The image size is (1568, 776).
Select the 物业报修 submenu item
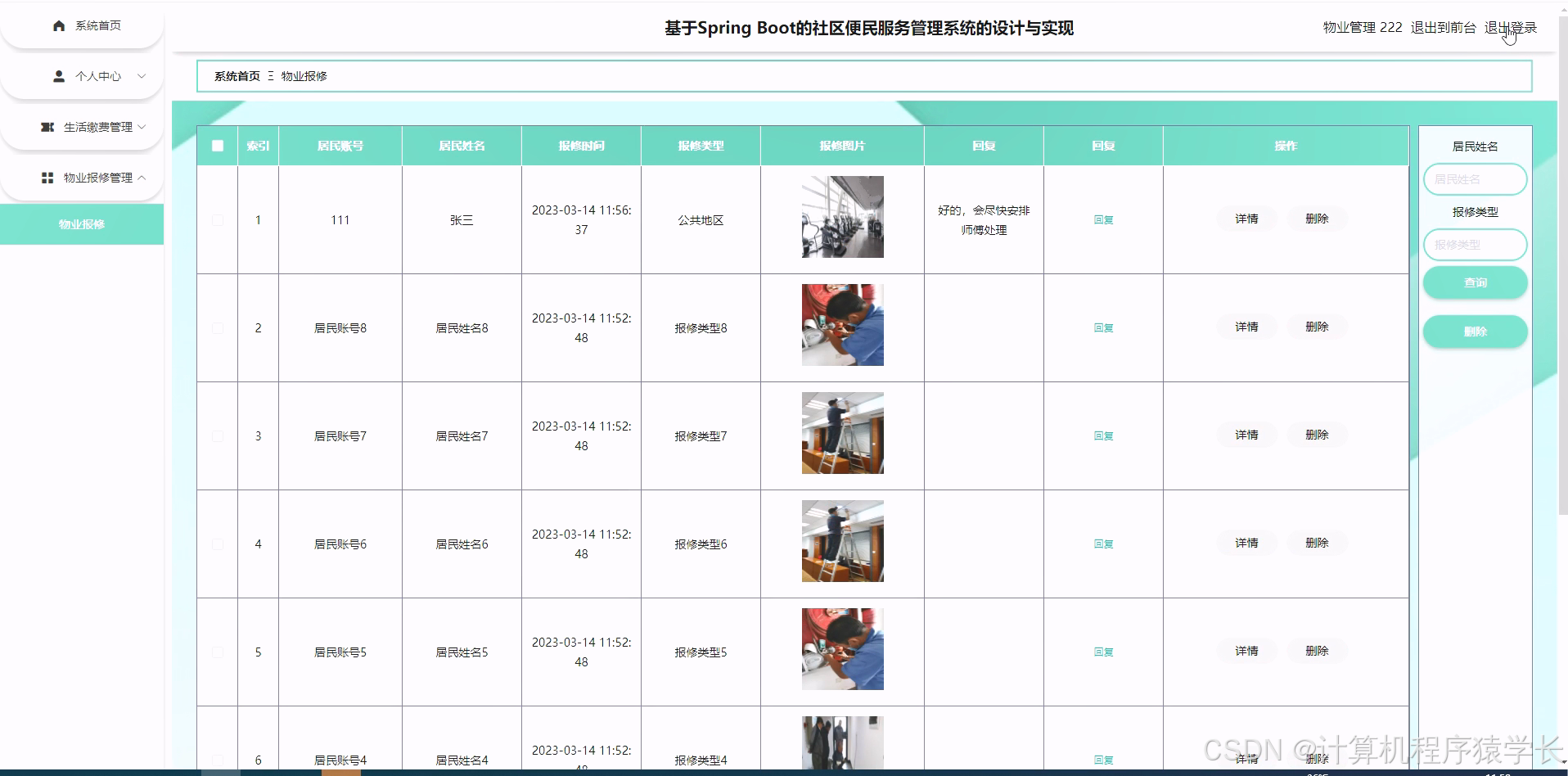[x=82, y=224]
